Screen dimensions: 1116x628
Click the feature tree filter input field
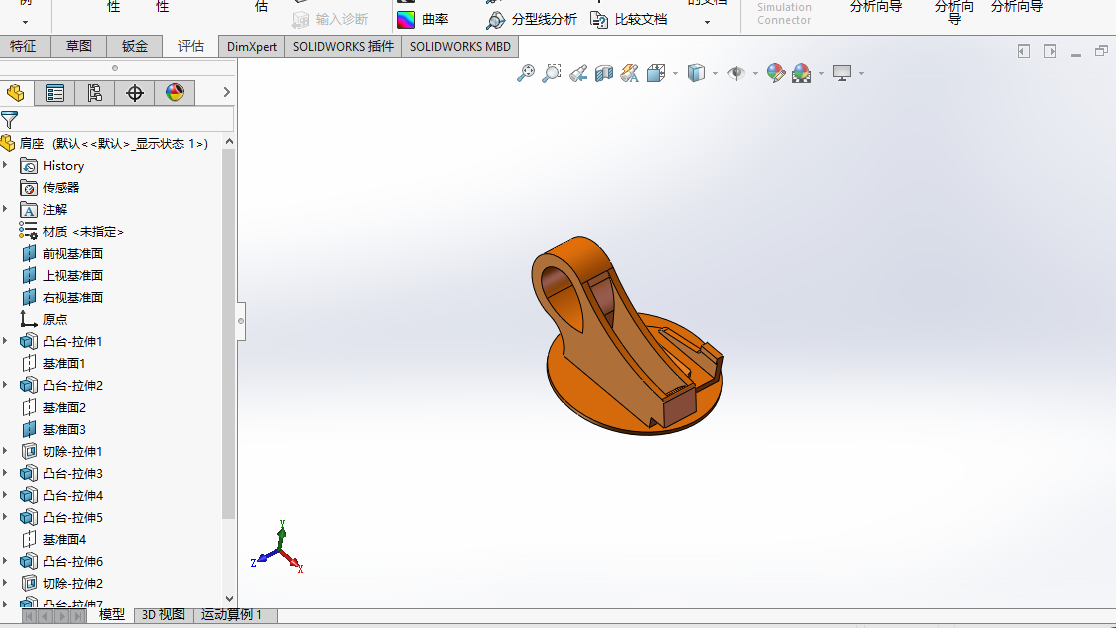125,120
